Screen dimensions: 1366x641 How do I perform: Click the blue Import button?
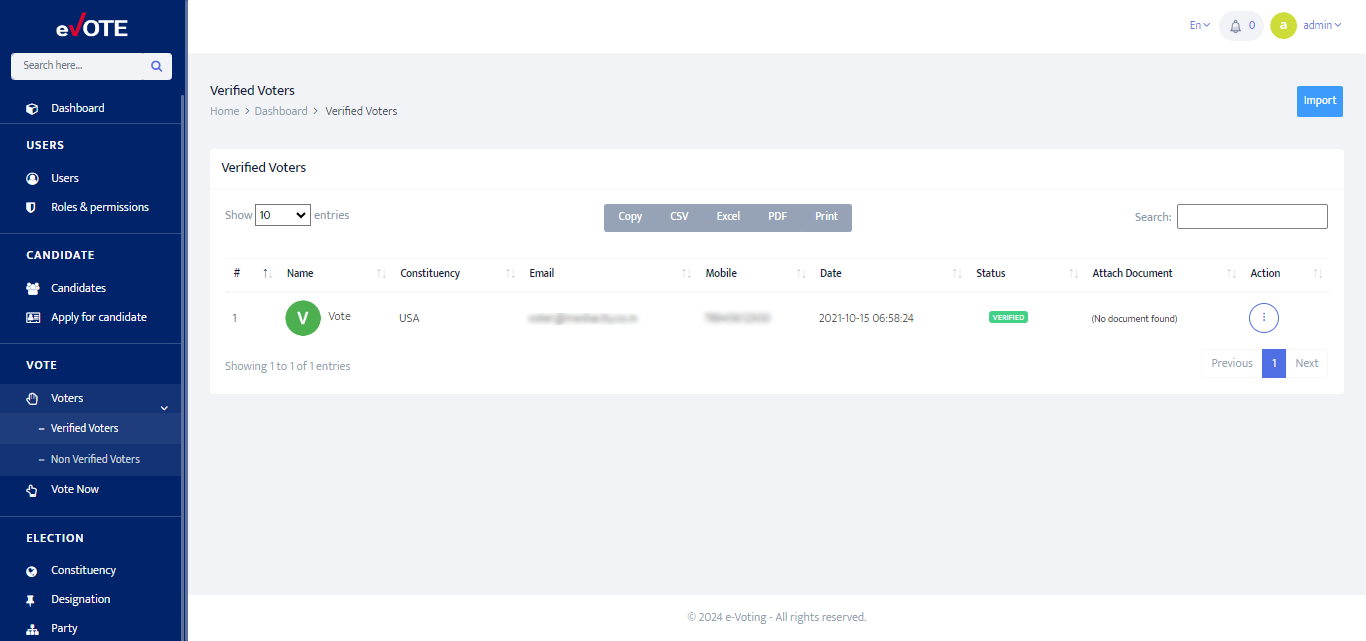[x=1319, y=101]
